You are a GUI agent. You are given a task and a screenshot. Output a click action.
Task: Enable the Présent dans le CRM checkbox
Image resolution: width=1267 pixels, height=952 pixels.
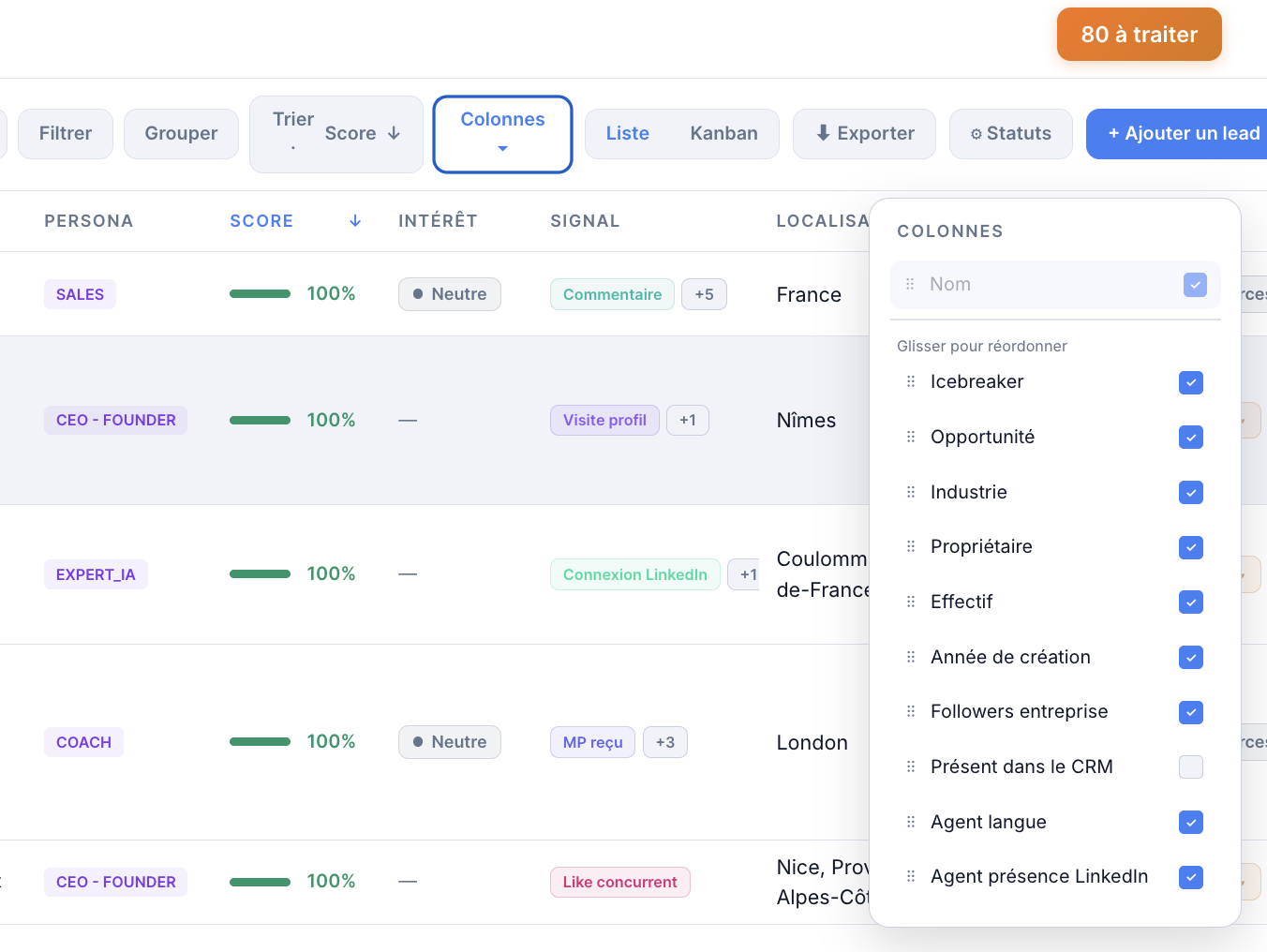click(x=1191, y=767)
